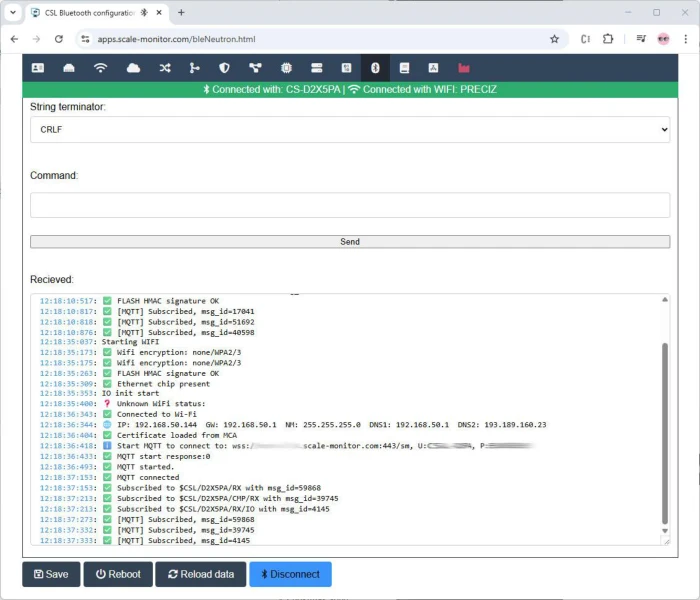
Task: Click the address bar URL
Action: [176, 39]
